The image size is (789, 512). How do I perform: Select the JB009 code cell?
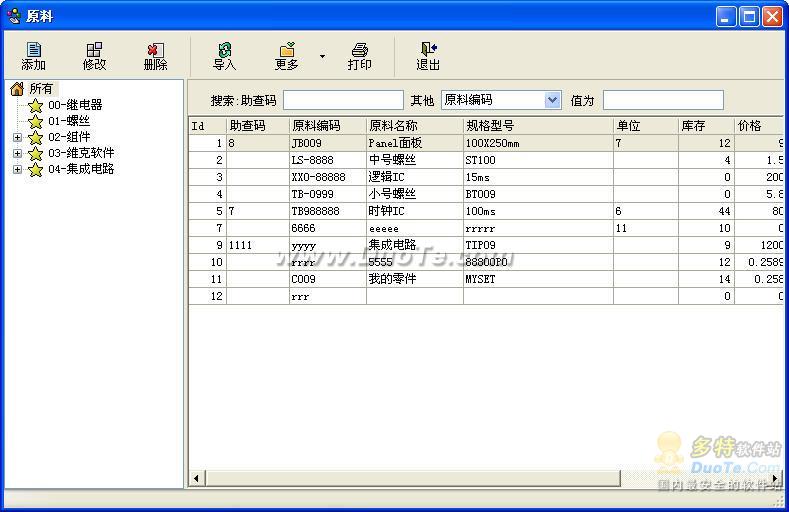coord(328,143)
